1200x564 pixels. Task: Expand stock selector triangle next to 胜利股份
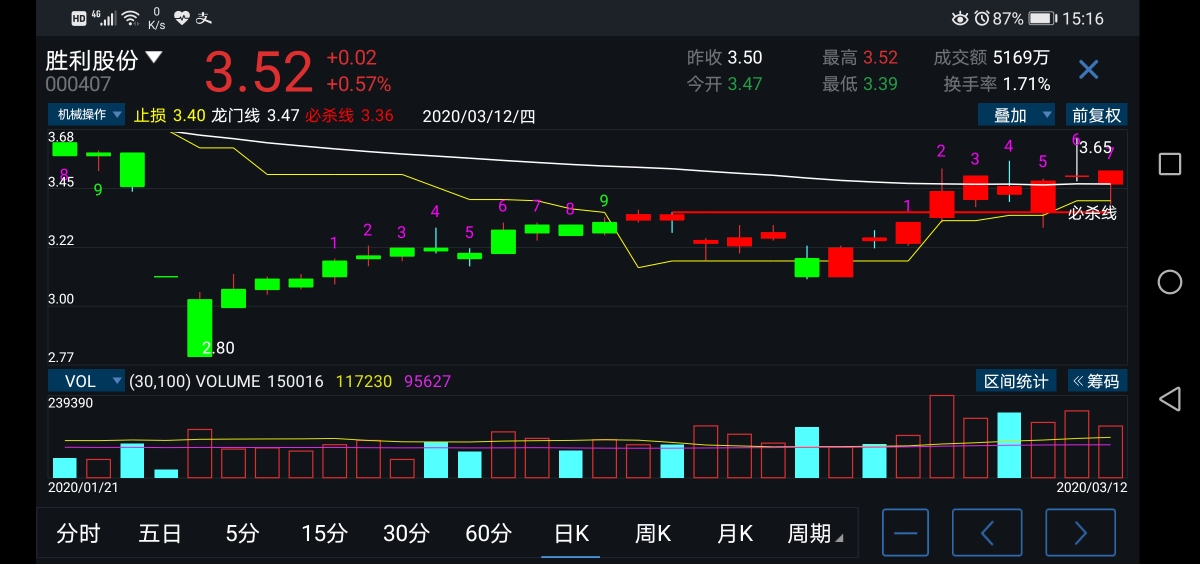[153, 58]
